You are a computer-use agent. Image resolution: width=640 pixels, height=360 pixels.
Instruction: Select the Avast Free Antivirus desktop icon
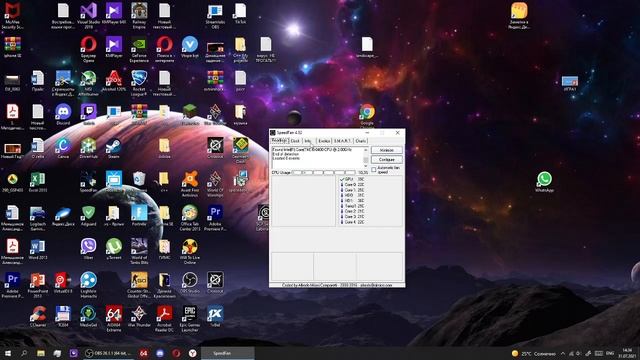(x=190, y=184)
